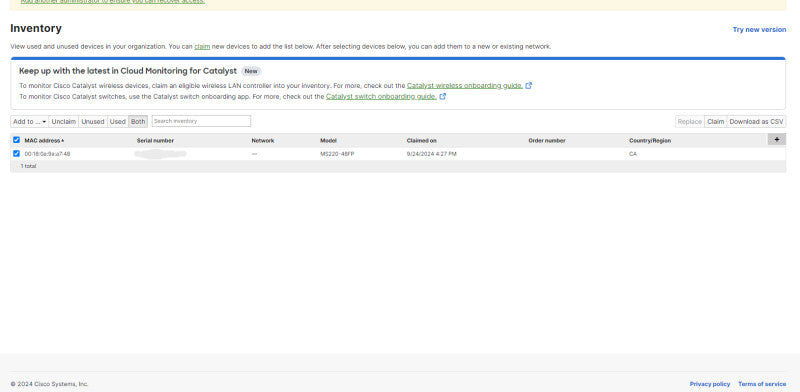Add a column with the plus button
Viewport: 800px width, 392px height.
pos(777,140)
